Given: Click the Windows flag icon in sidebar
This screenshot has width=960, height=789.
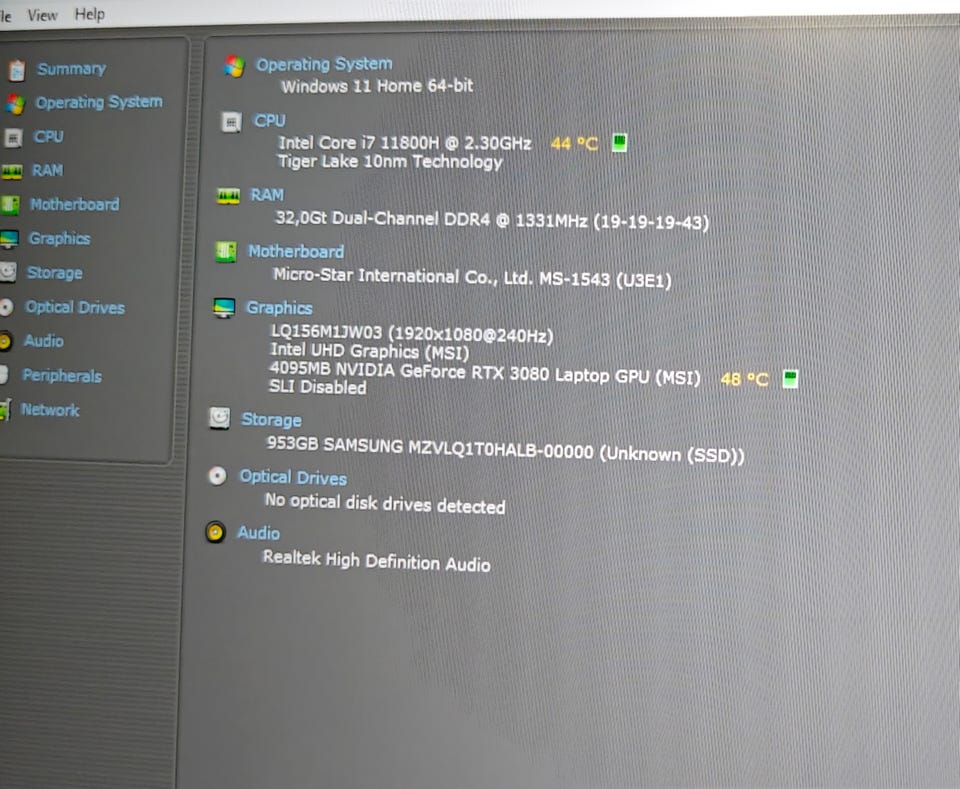Looking at the screenshot, I should tap(15, 105).
